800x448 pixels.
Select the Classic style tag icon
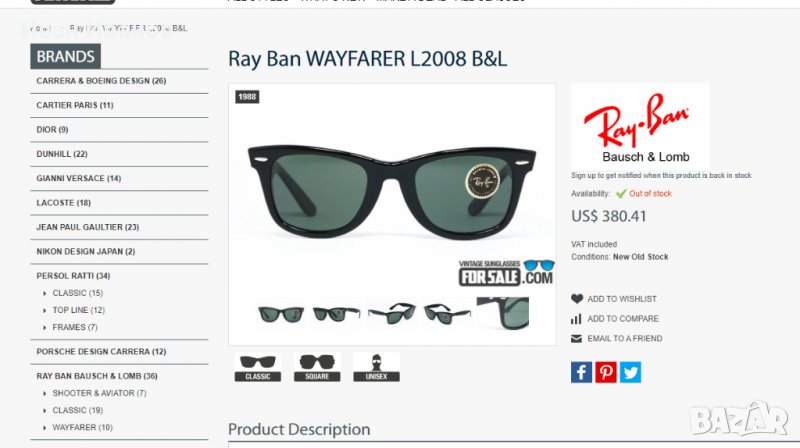pyautogui.click(x=258, y=367)
